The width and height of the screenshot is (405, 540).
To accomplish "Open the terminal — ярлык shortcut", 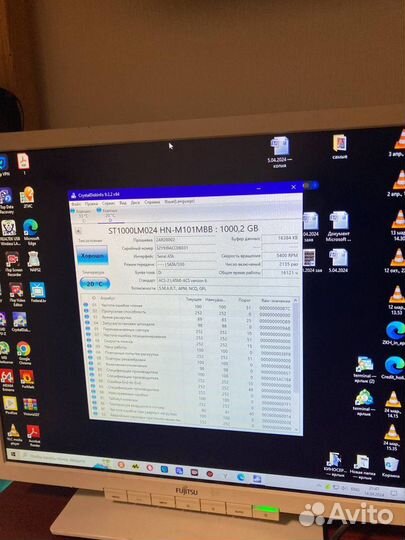I will pyautogui.click(x=364, y=403).
